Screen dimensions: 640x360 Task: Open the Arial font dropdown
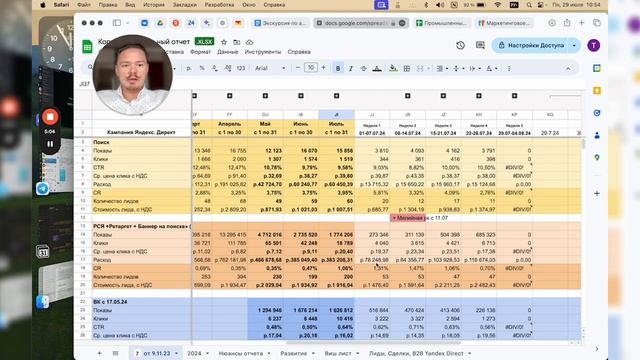pyautogui.click(x=270, y=68)
